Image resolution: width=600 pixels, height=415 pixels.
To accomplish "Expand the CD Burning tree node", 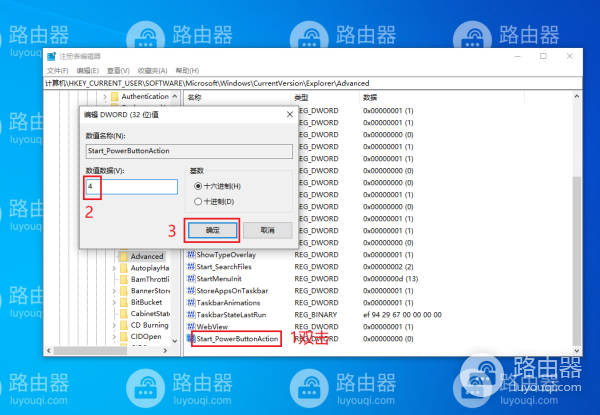I will [x=114, y=325].
